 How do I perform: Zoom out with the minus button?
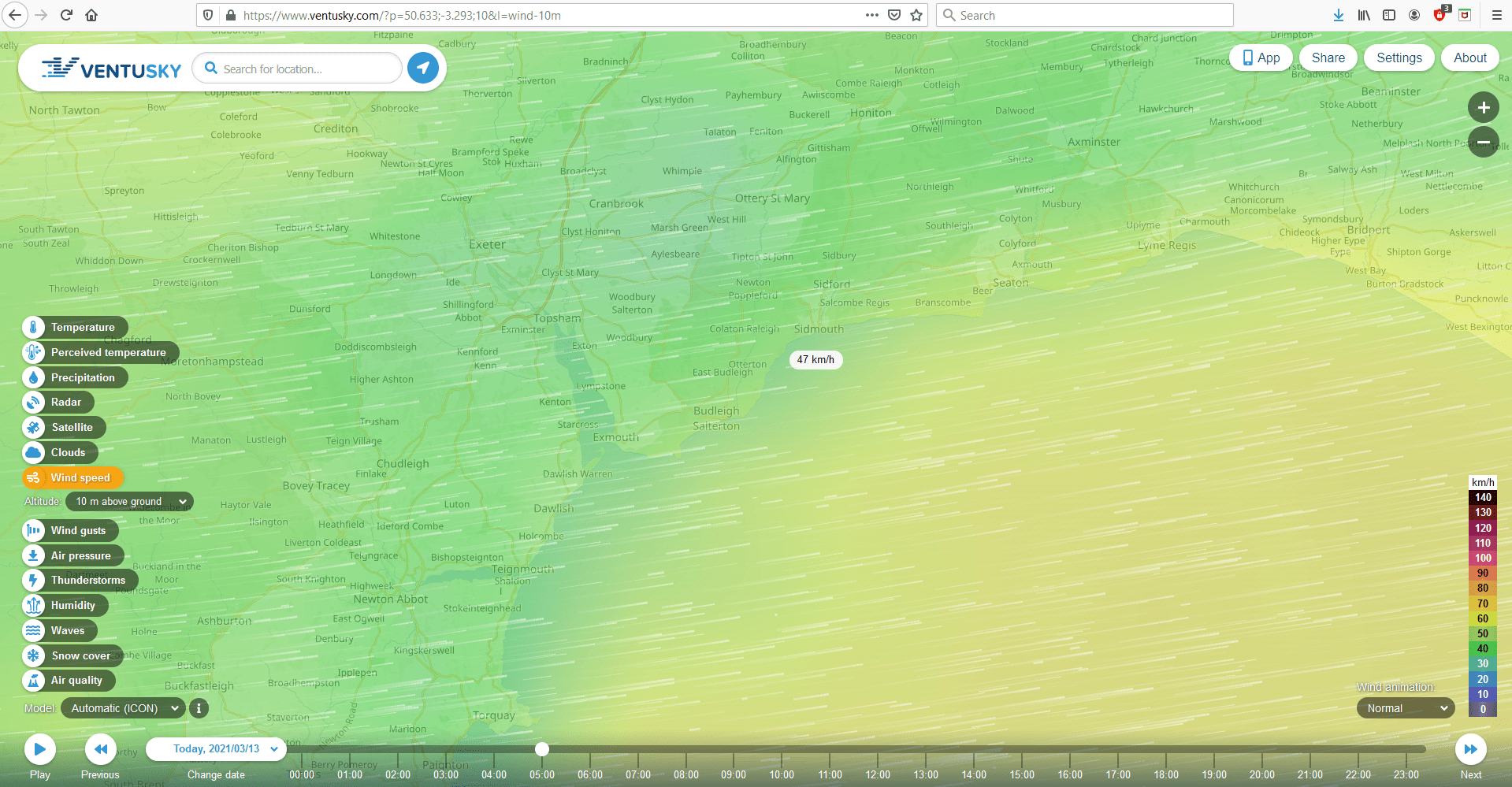1483,142
